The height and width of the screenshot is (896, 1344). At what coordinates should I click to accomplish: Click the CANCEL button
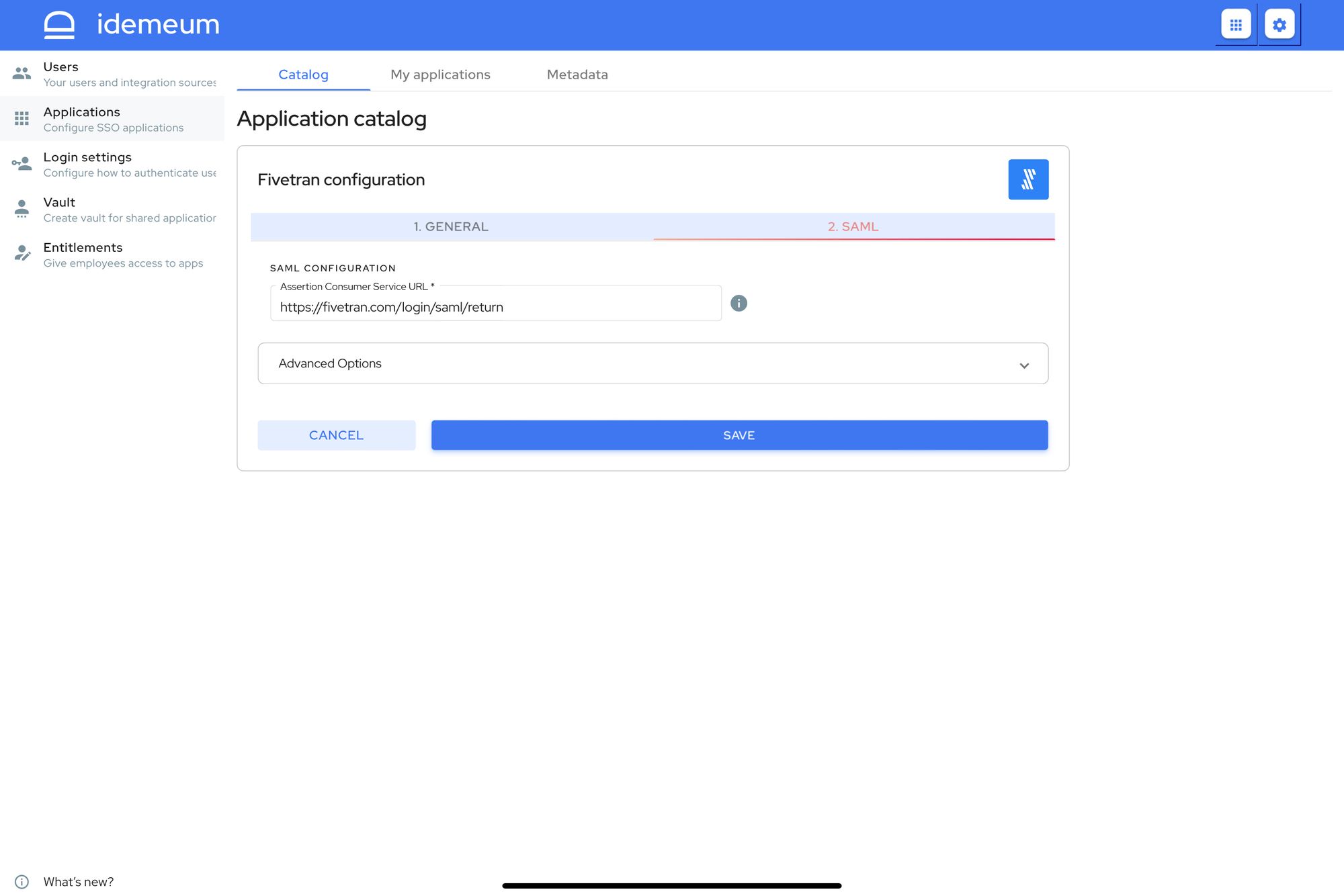[x=336, y=435]
